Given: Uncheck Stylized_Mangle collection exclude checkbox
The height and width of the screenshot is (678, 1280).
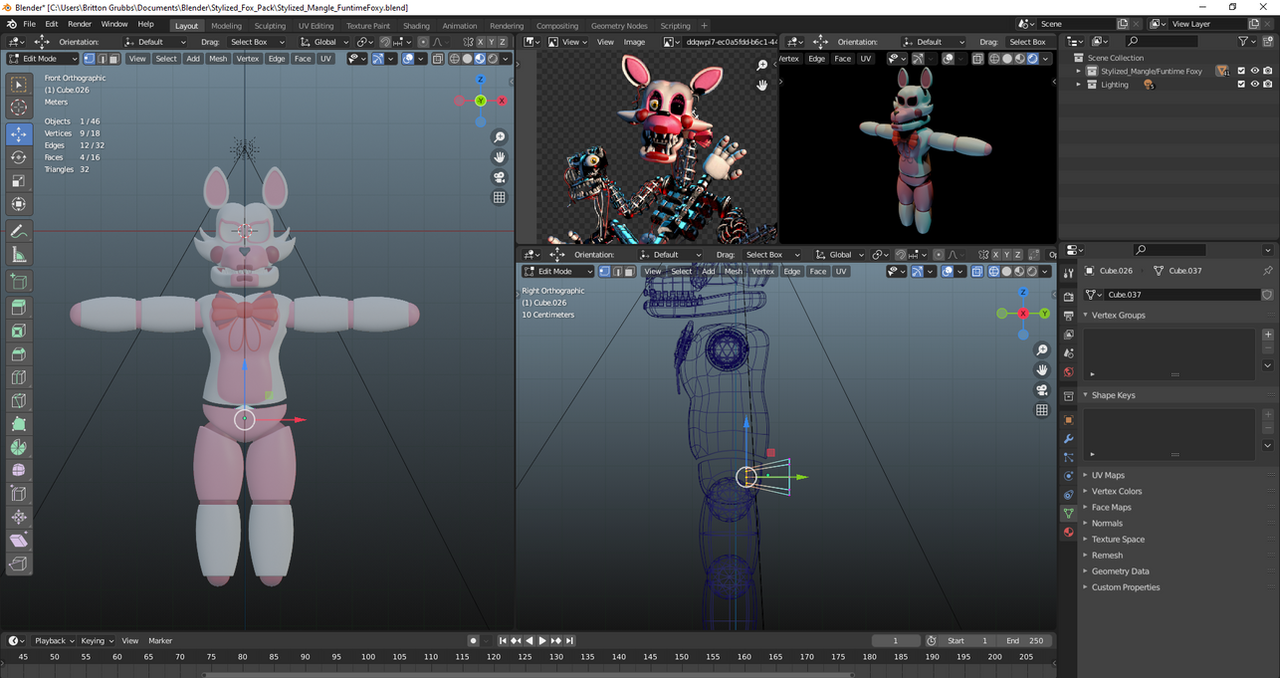Looking at the screenshot, I should pos(1241,71).
